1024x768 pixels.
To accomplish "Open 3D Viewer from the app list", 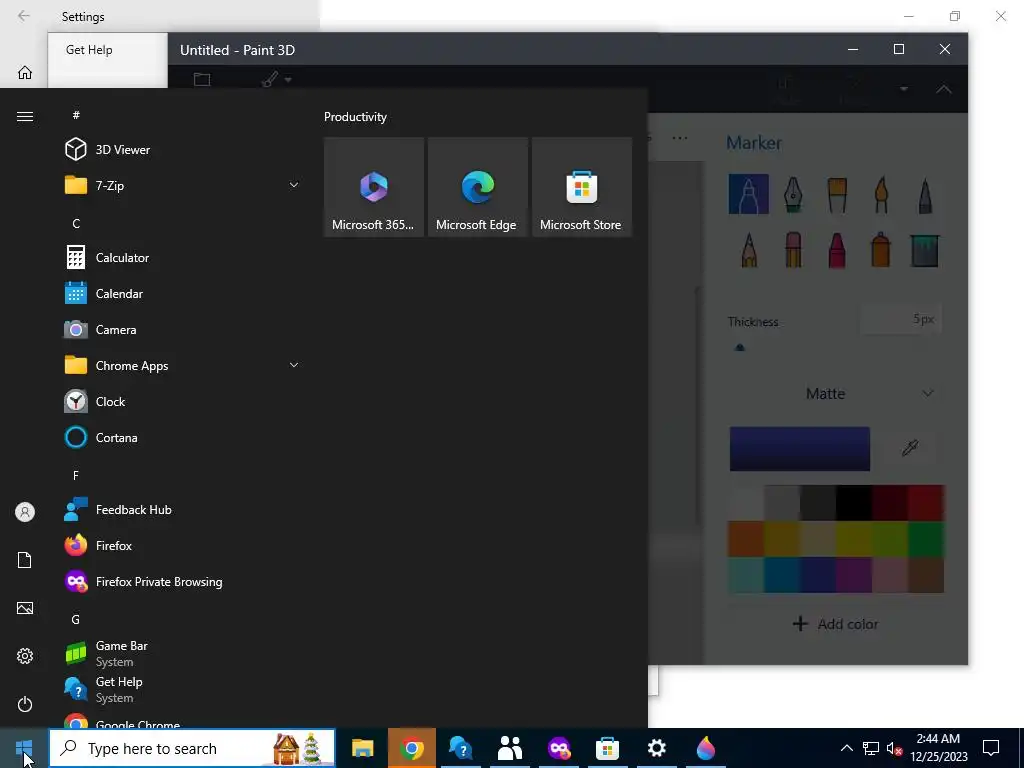I will click(x=182, y=150).
